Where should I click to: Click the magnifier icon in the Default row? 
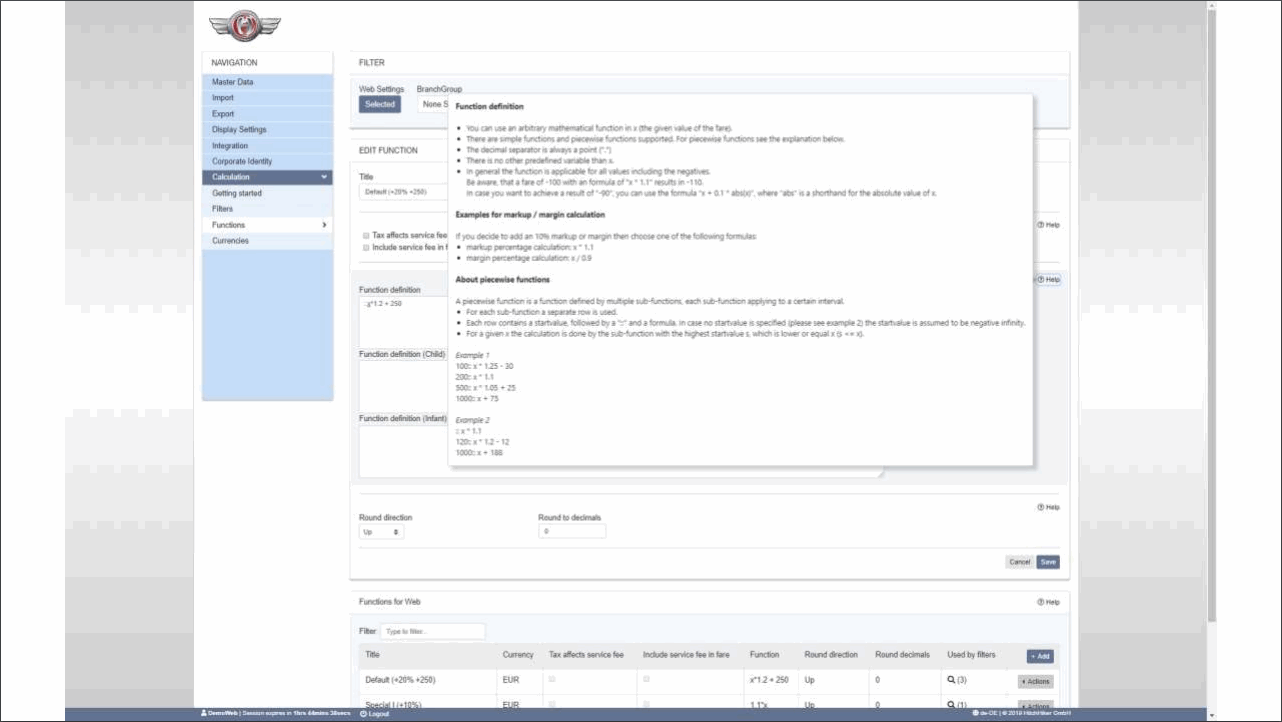coord(951,680)
